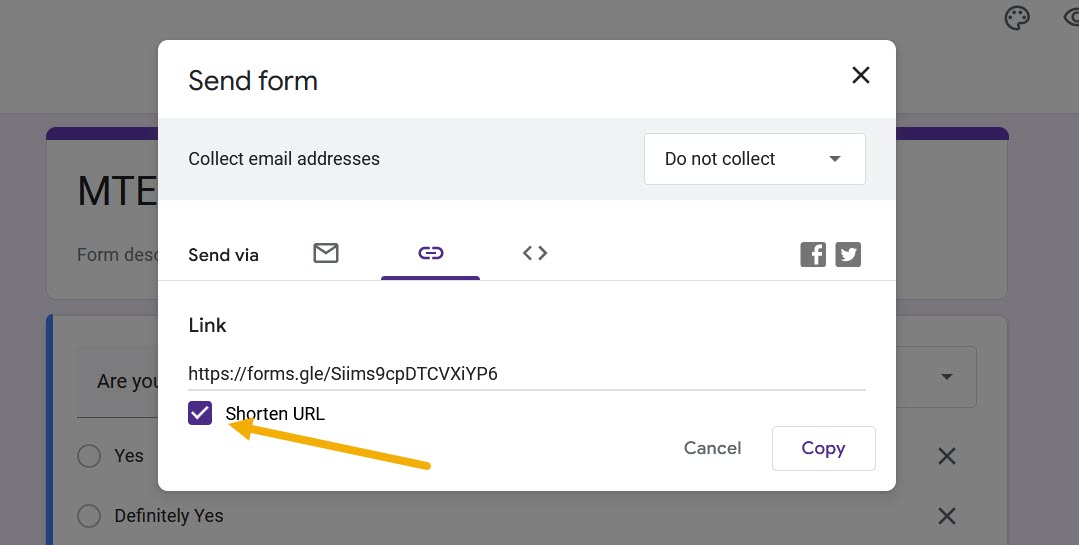Remove the Definitely Yes answer option
Screen dimensions: 1079x545
pyautogui.click(x=947, y=515)
